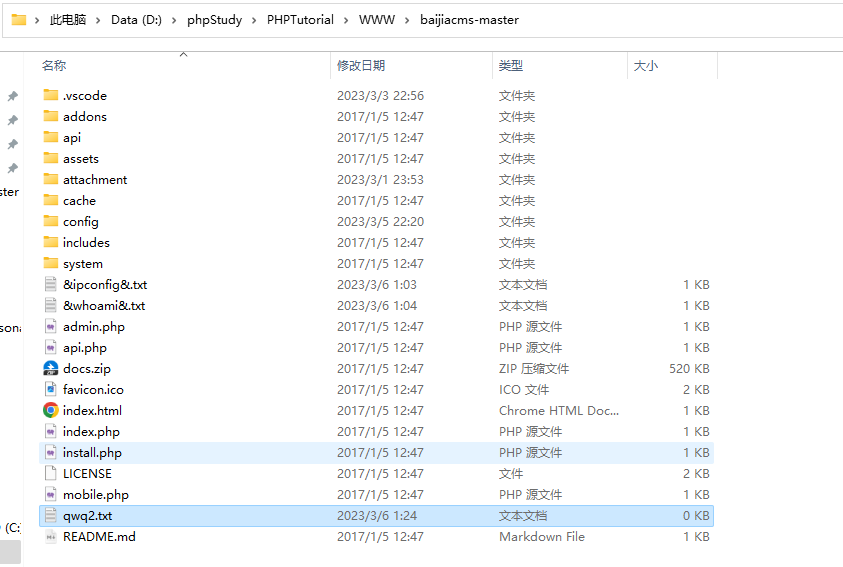Select the file name install.php
The height and width of the screenshot is (567, 843).
tap(92, 453)
